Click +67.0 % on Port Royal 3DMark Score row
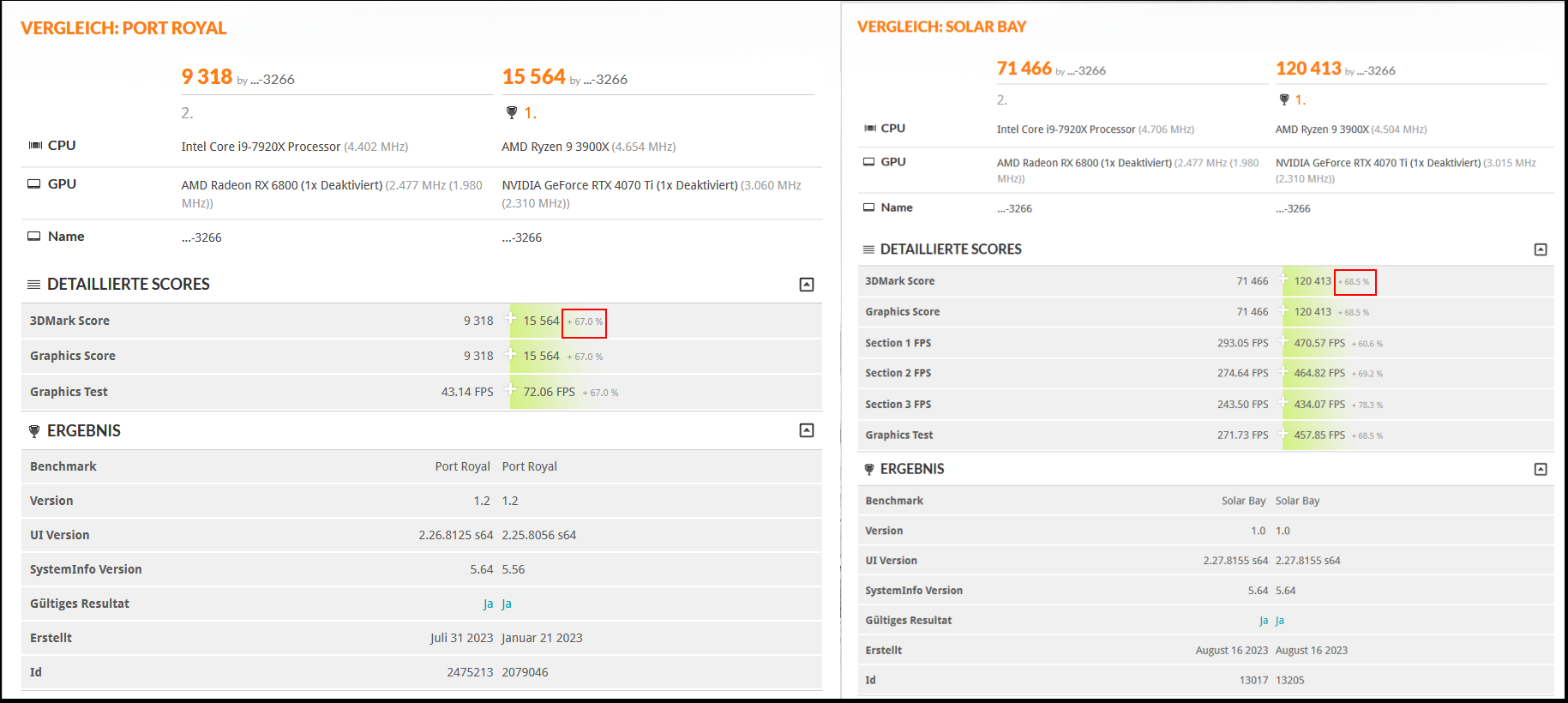 click(585, 322)
